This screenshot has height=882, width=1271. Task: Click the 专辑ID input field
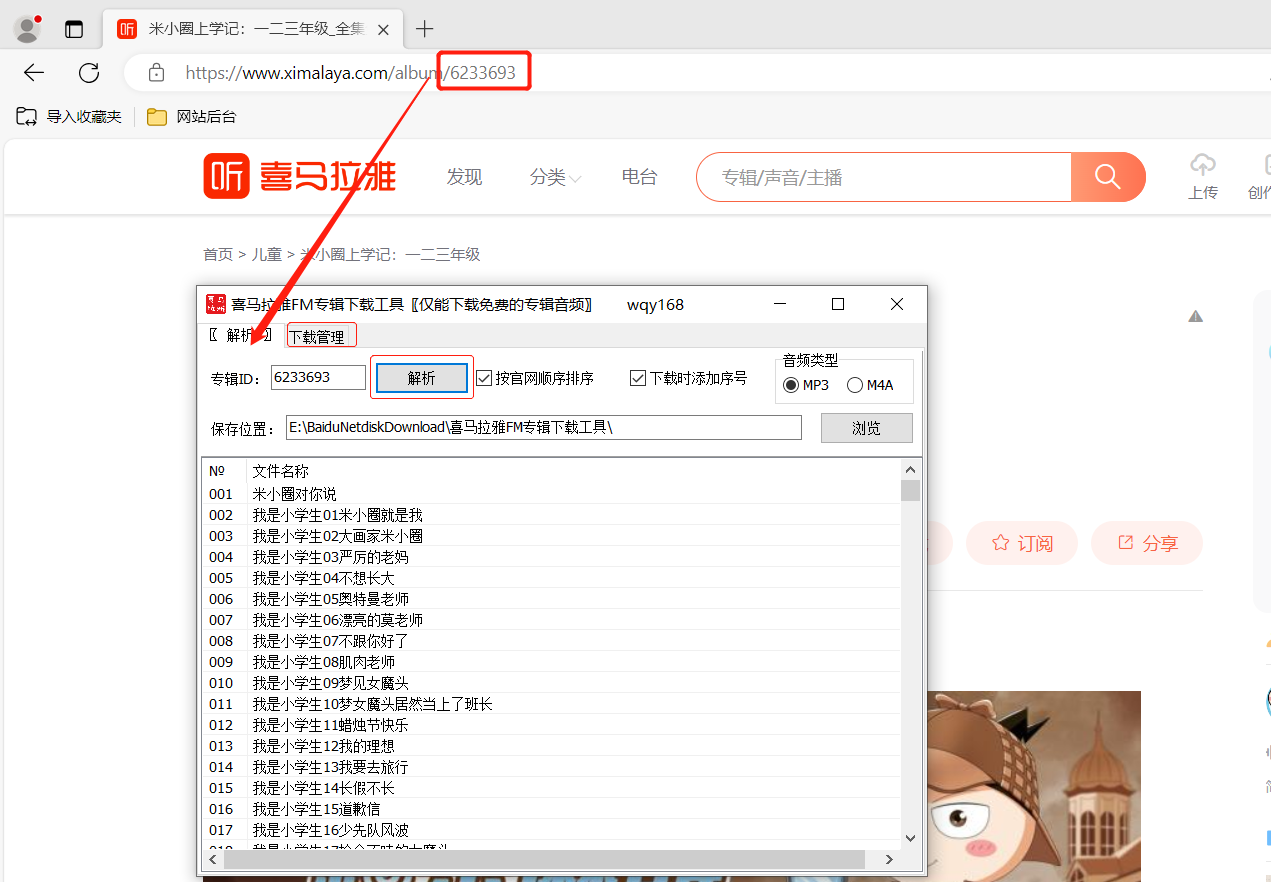(x=318, y=377)
